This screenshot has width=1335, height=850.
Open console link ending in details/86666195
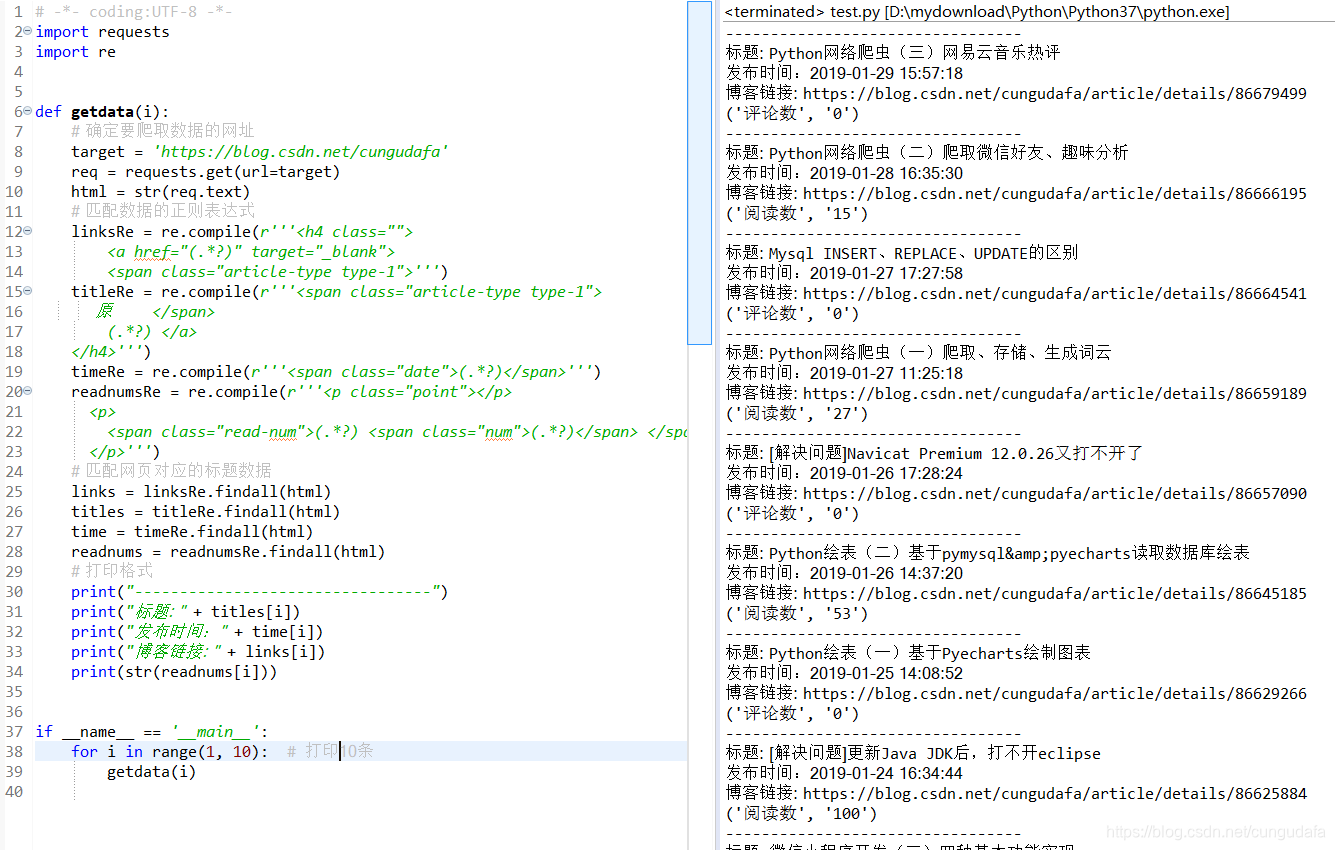tap(1055, 193)
